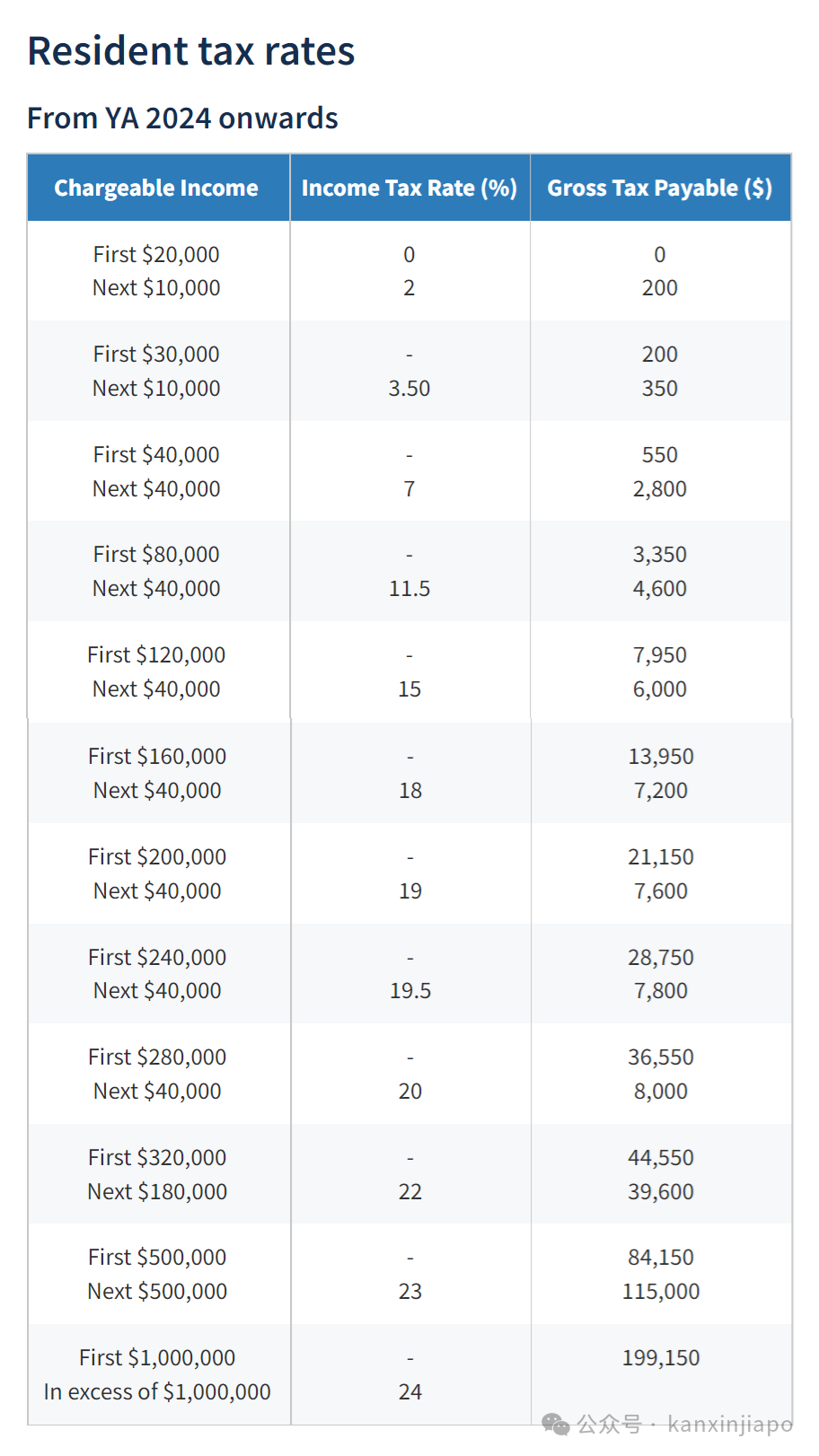Click the 19.5 rate value
The image size is (819, 1456).
pyautogui.click(x=410, y=991)
